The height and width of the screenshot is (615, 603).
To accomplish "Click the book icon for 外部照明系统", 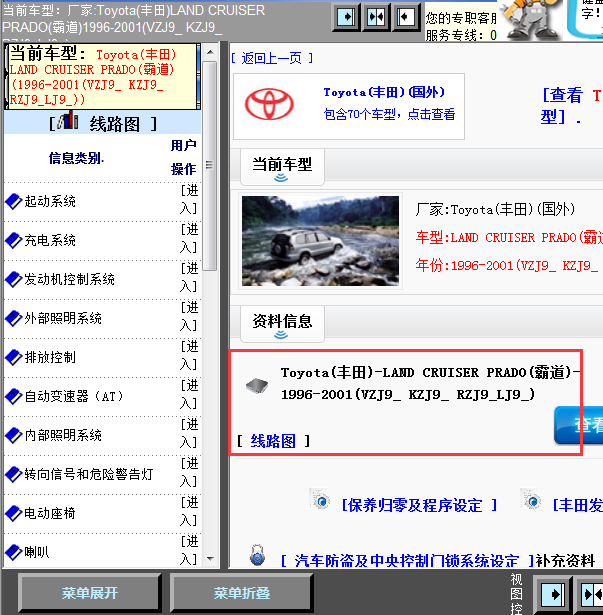I will (13, 318).
